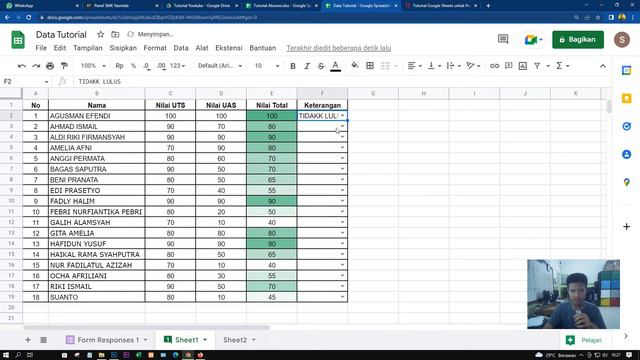Open the text color picker
Image resolution: width=640 pixels, height=360 pixels.
pyautogui.click(x=335, y=66)
